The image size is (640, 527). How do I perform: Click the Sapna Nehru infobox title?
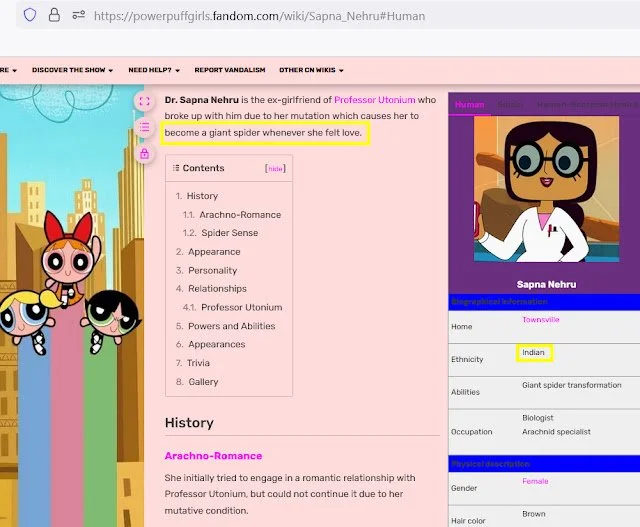(546, 285)
